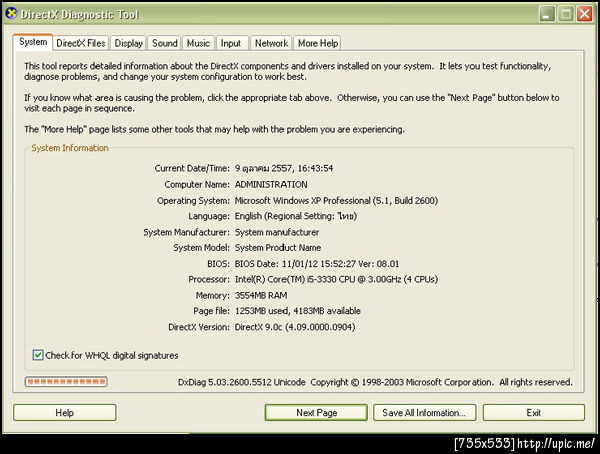Click the DirectX icon in title bar
The height and width of the screenshot is (454, 600).
[11, 13]
